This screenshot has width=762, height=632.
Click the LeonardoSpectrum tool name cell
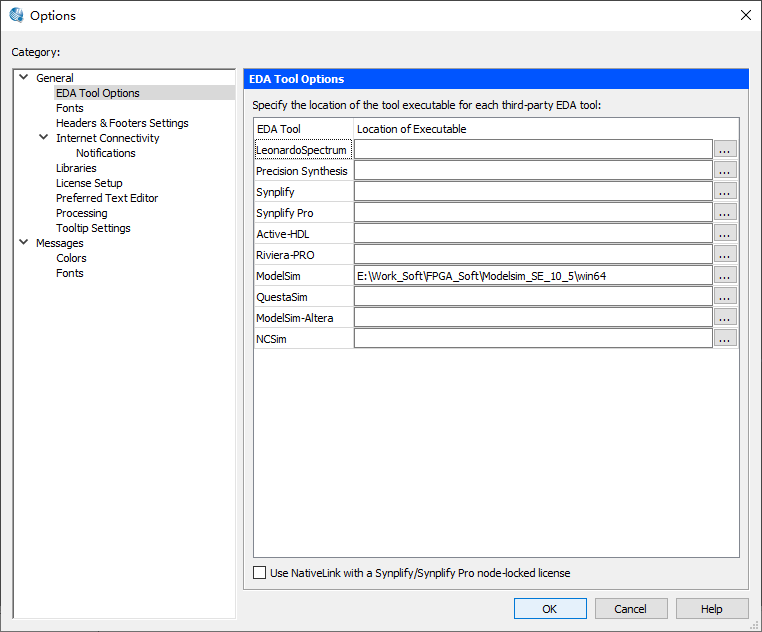[x=303, y=150]
